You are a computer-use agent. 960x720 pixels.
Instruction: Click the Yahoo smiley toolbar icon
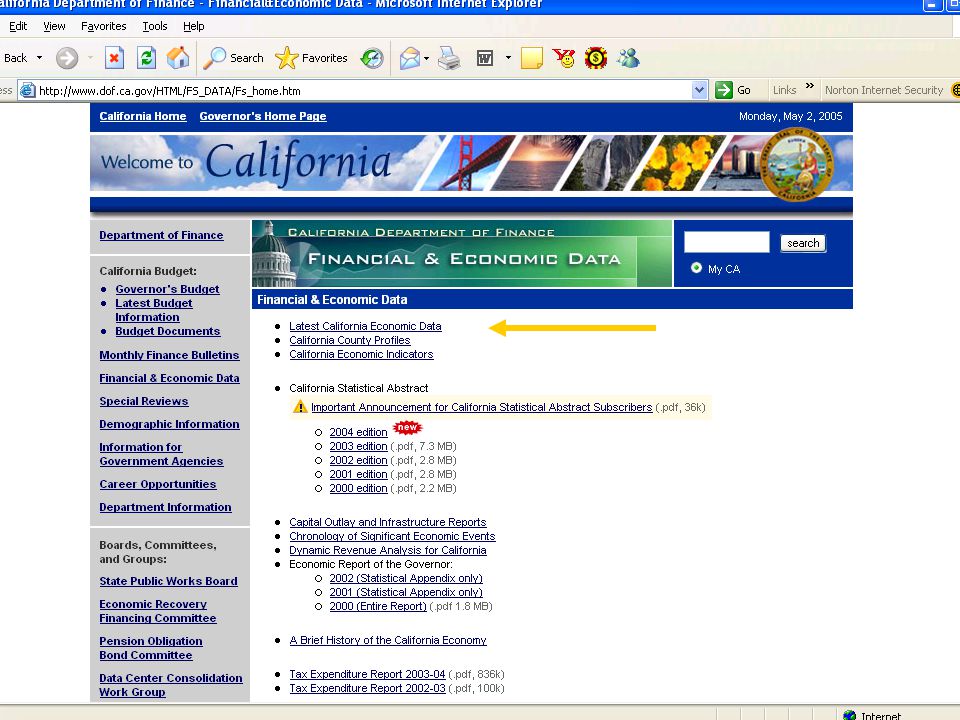click(x=563, y=58)
